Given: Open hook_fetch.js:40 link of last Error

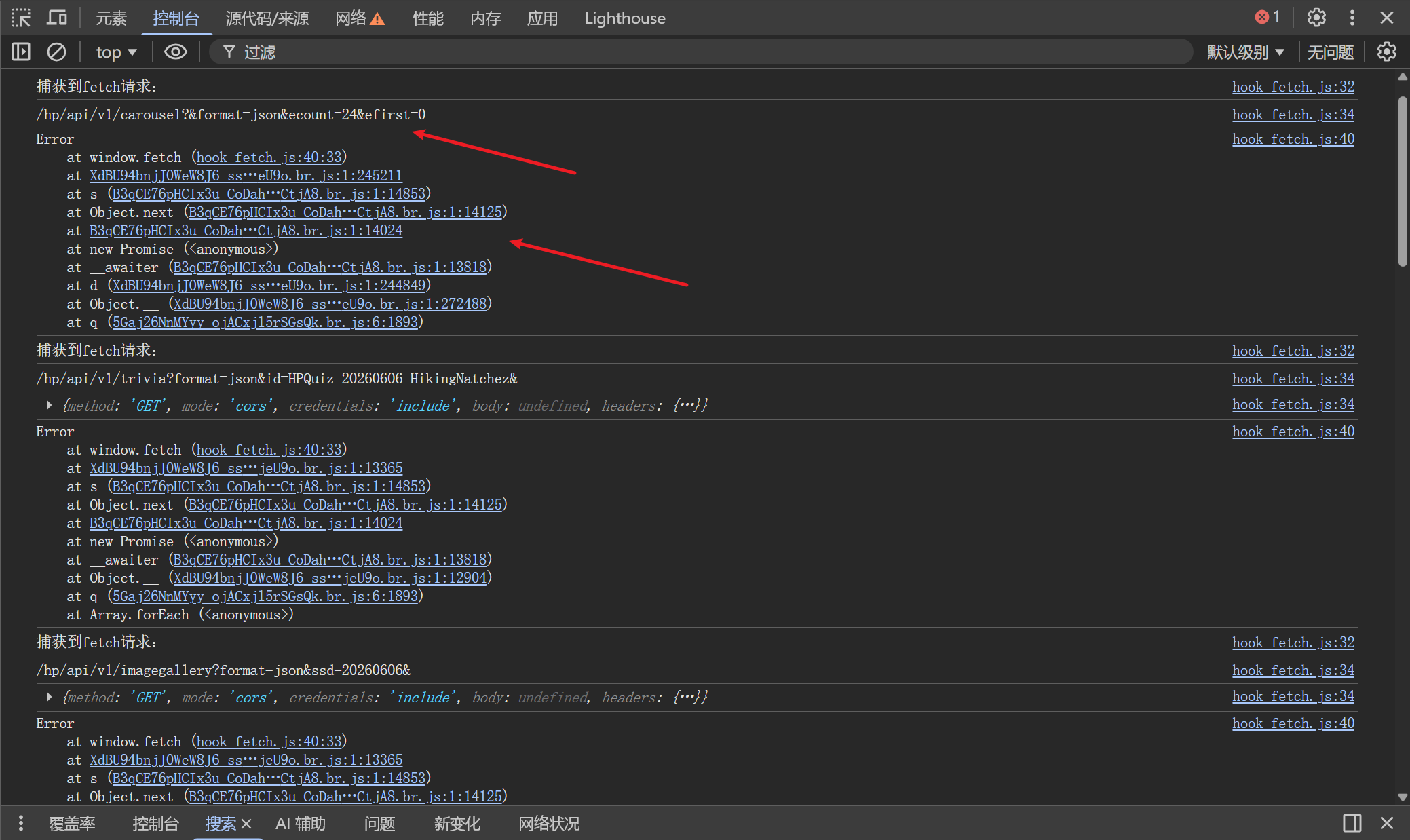Looking at the screenshot, I should 1293,723.
